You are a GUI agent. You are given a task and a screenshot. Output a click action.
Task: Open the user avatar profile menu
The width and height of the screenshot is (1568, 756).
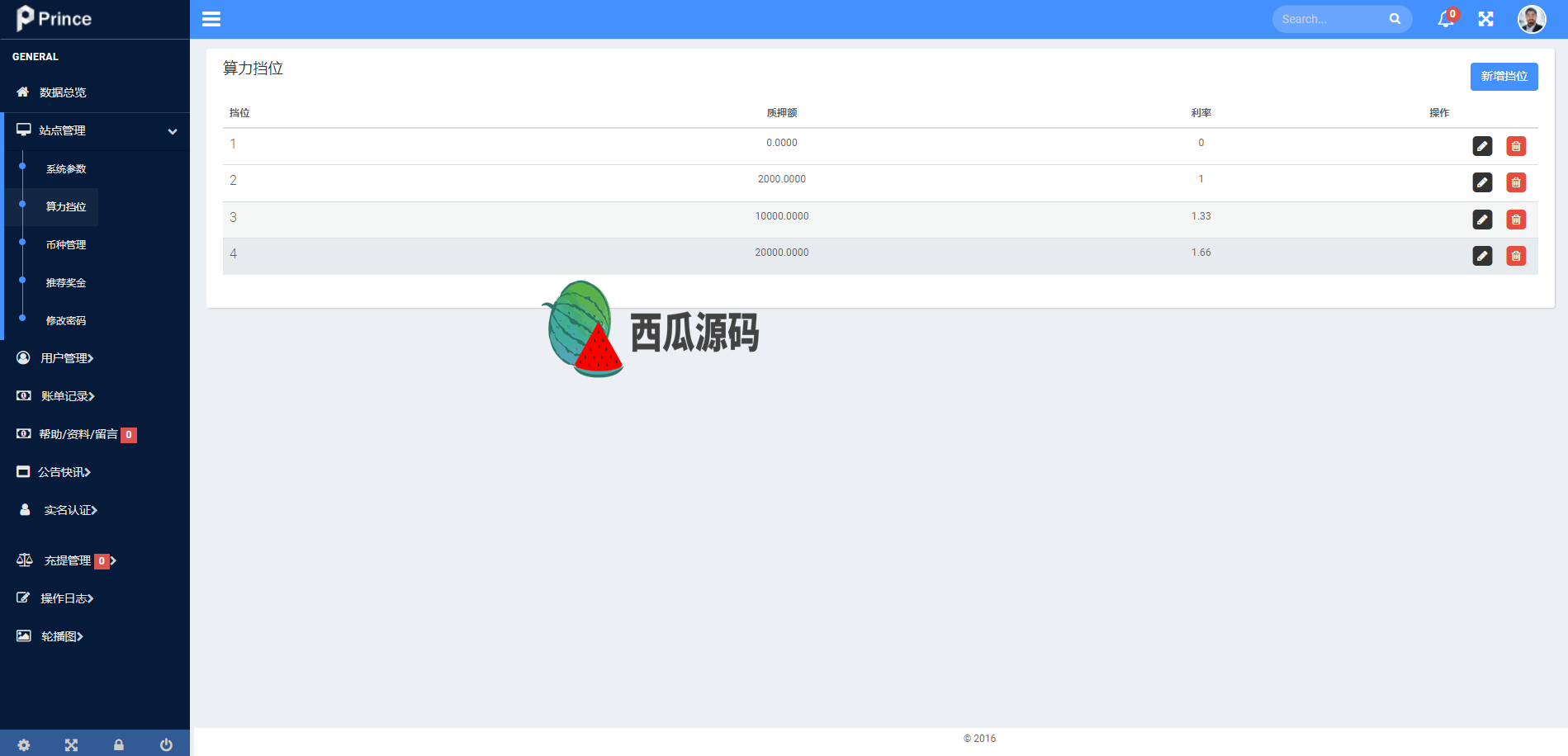tap(1532, 19)
